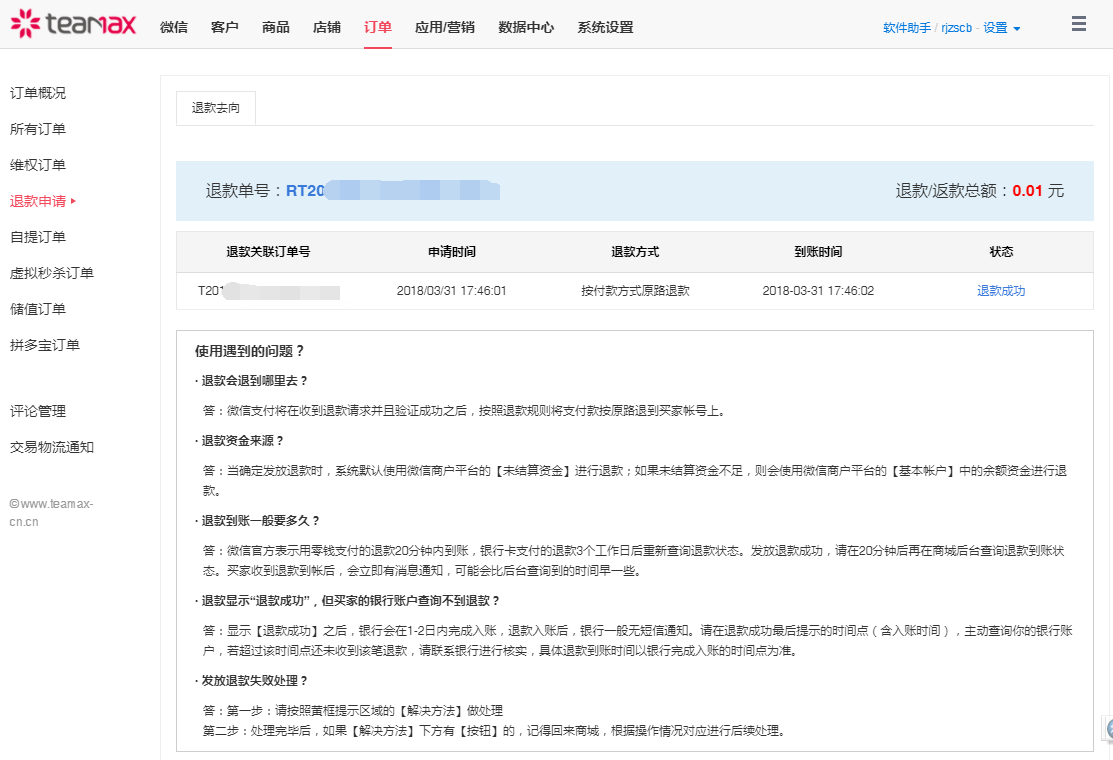The image size is (1113, 760).
Task: Click the 软件助手 link
Action: point(906,28)
